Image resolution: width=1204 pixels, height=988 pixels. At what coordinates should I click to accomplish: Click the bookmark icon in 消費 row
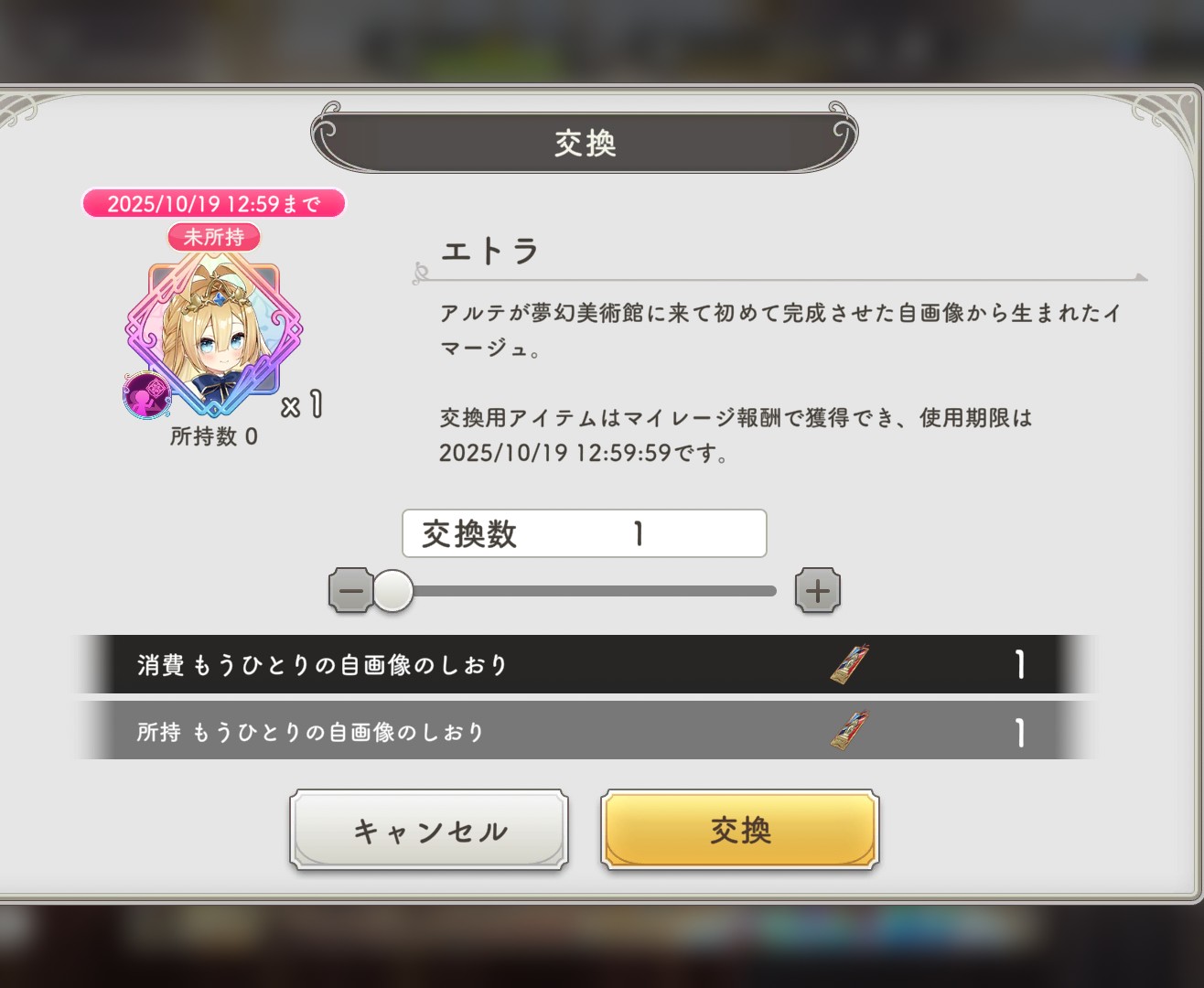pos(850,664)
